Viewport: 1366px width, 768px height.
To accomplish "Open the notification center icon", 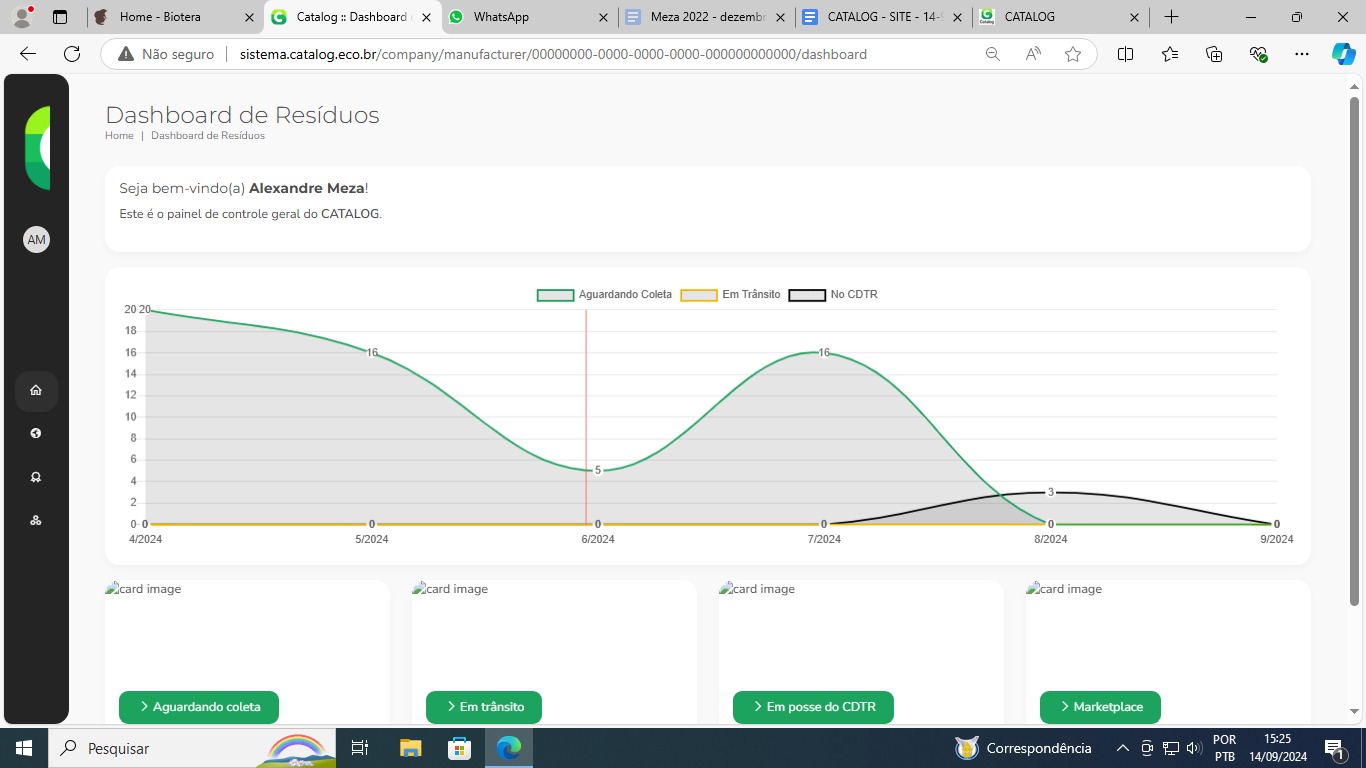I will click(x=1334, y=748).
